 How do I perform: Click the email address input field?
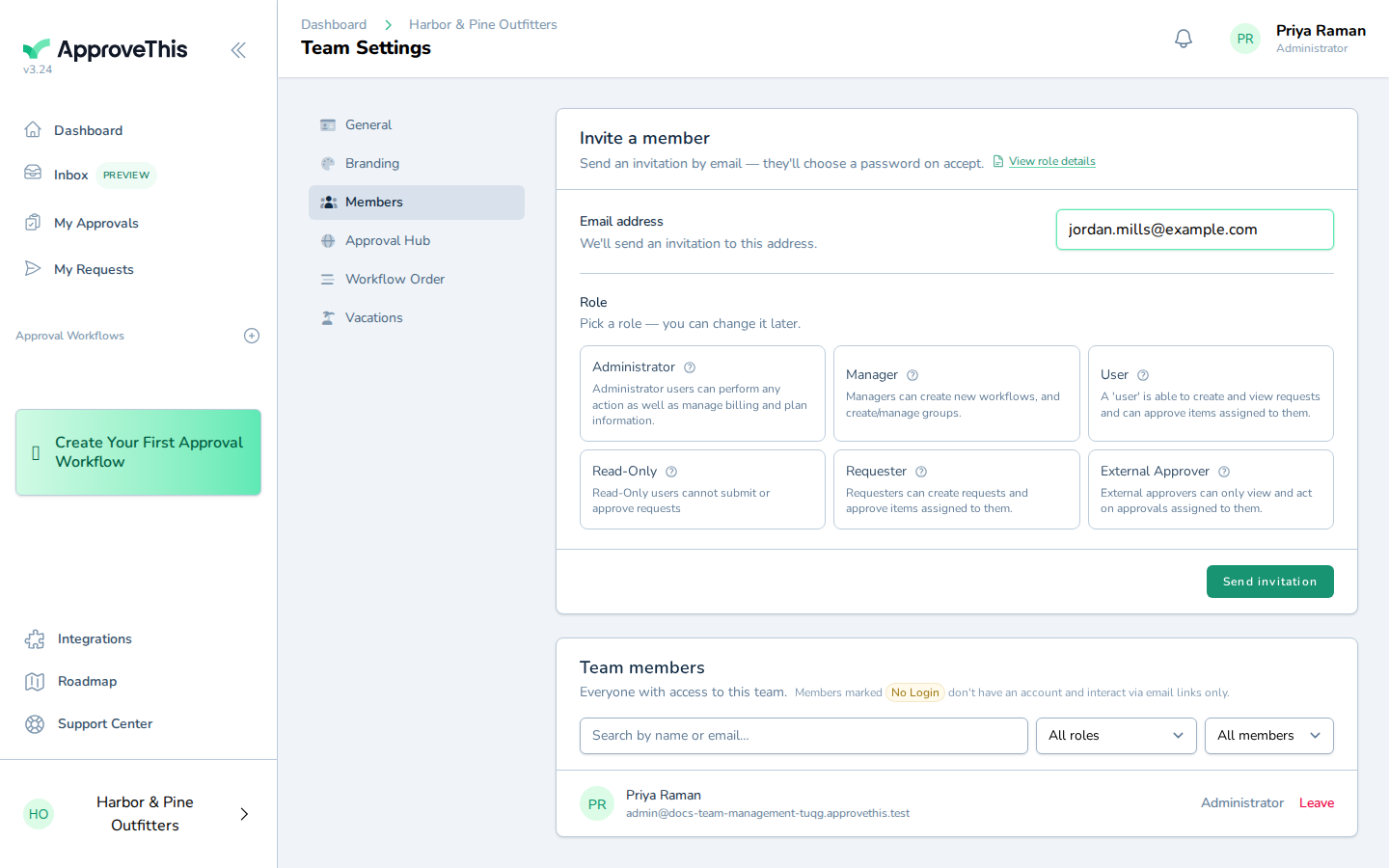[1195, 230]
